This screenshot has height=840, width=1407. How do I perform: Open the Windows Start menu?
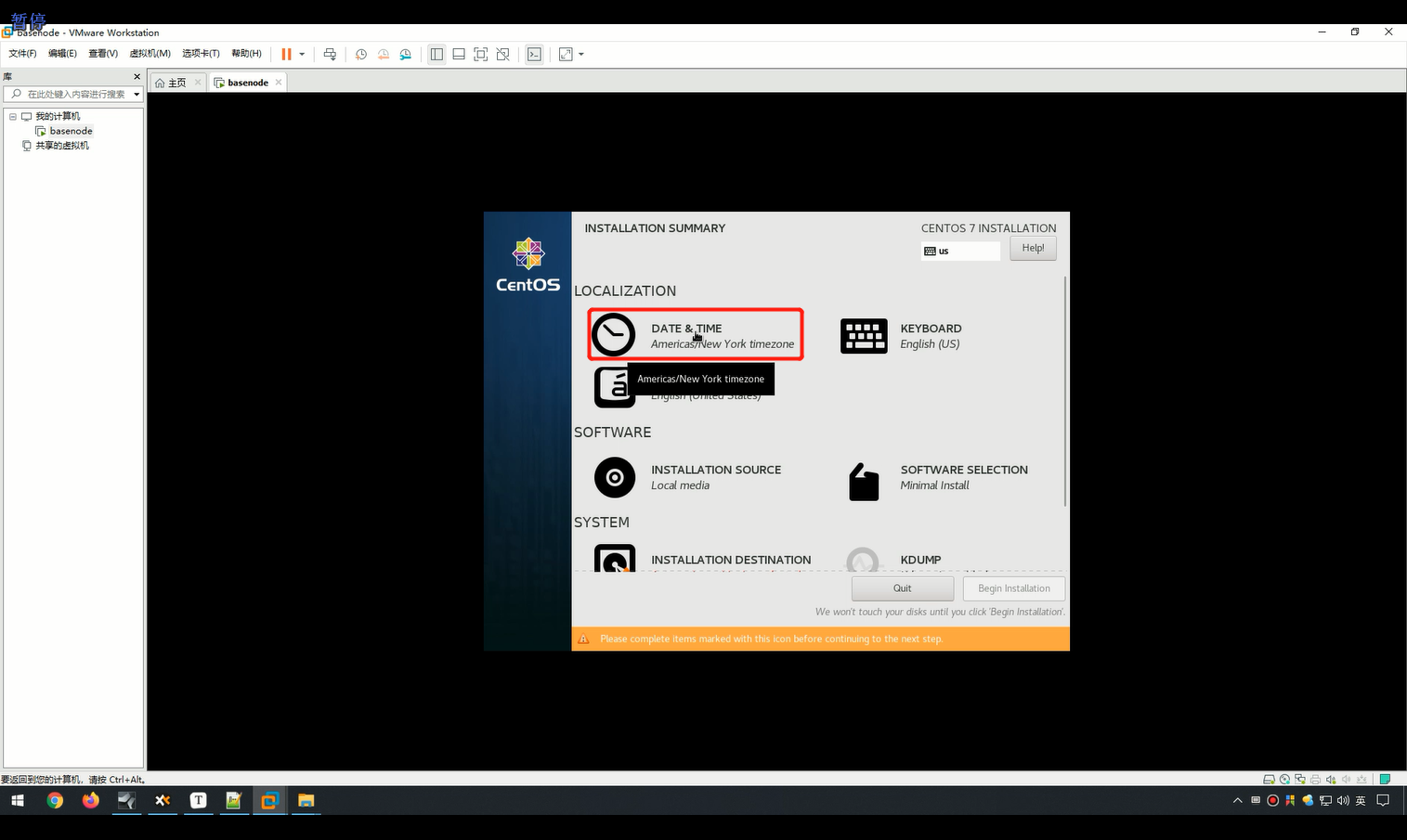18,800
